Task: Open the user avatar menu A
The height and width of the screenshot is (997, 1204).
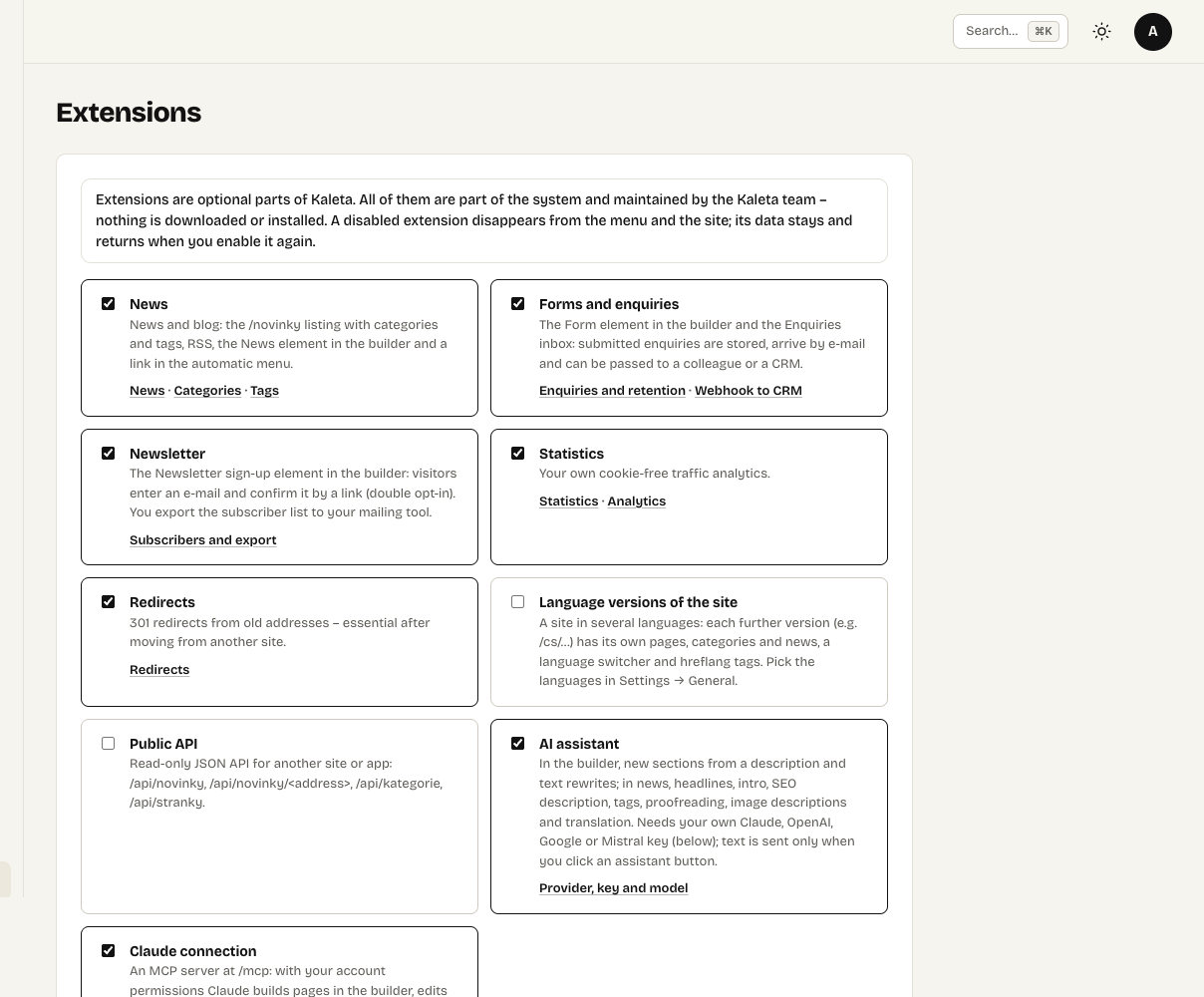Action: [x=1153, y=31]
